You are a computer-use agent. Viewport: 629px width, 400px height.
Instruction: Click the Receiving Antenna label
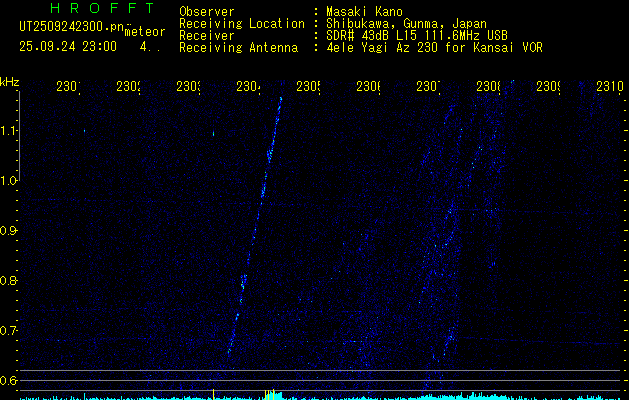pyautogui.click(x=238, y=48)
